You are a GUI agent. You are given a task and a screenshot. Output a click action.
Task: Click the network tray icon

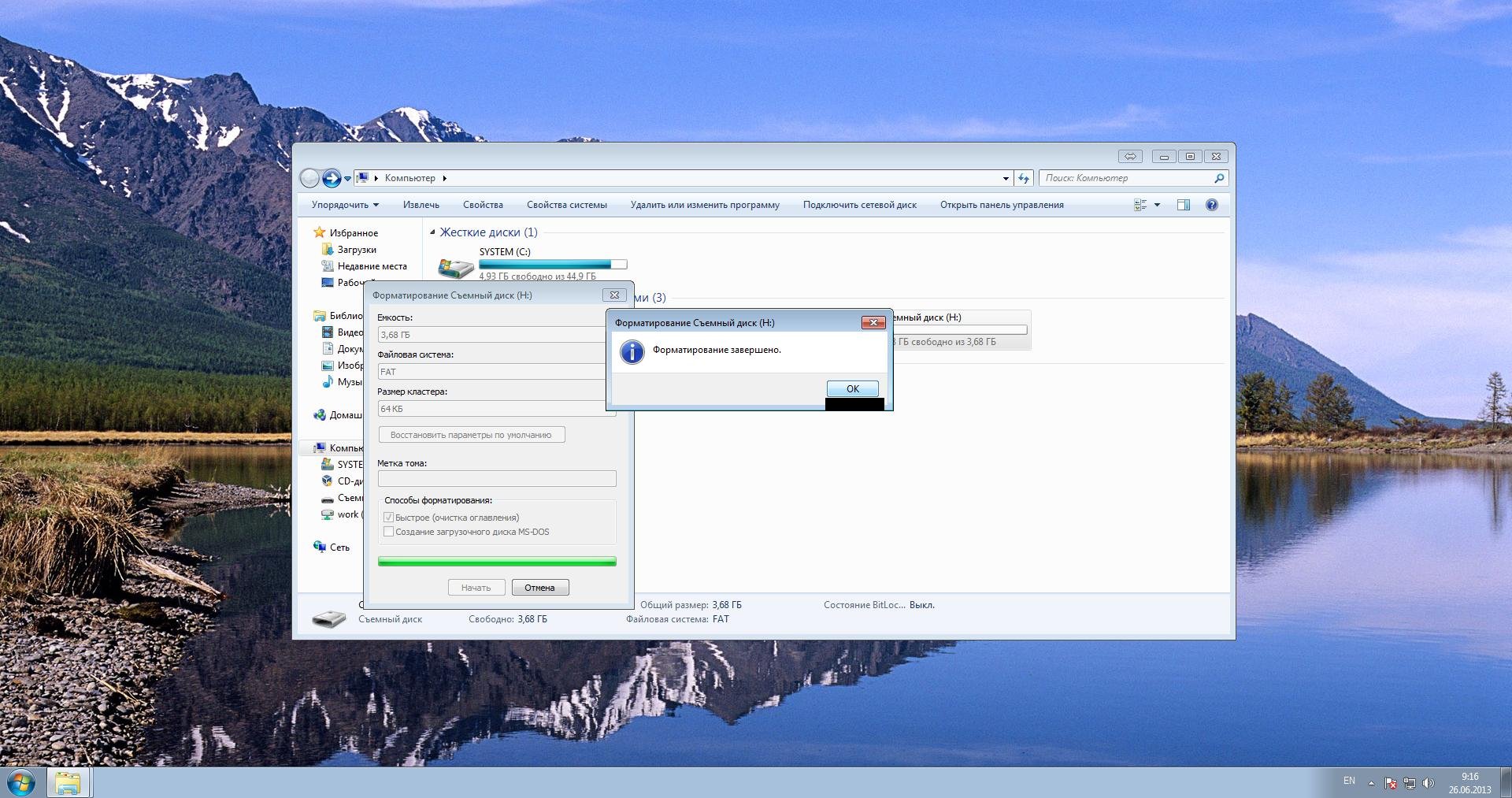(1410, 784)
